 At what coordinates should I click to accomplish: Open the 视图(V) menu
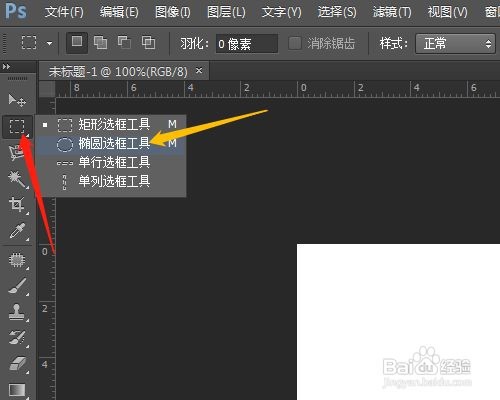448,12
